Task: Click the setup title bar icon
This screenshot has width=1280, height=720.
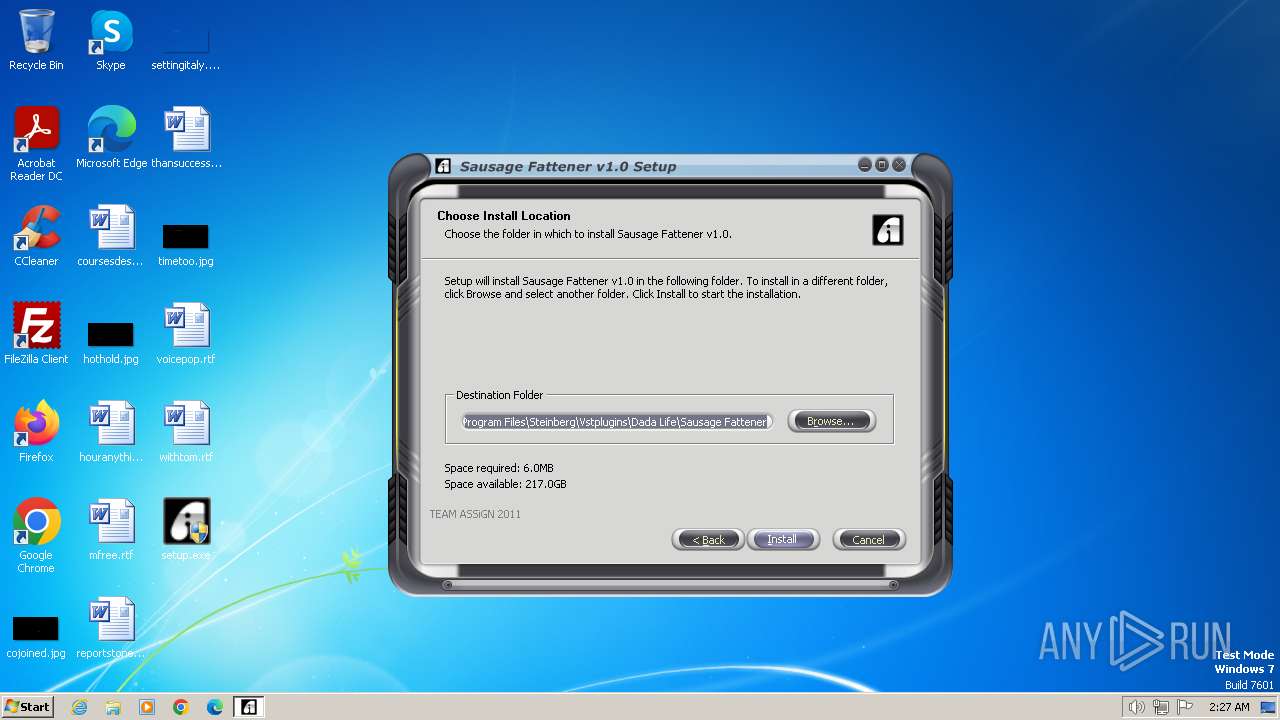Action: 443,166
